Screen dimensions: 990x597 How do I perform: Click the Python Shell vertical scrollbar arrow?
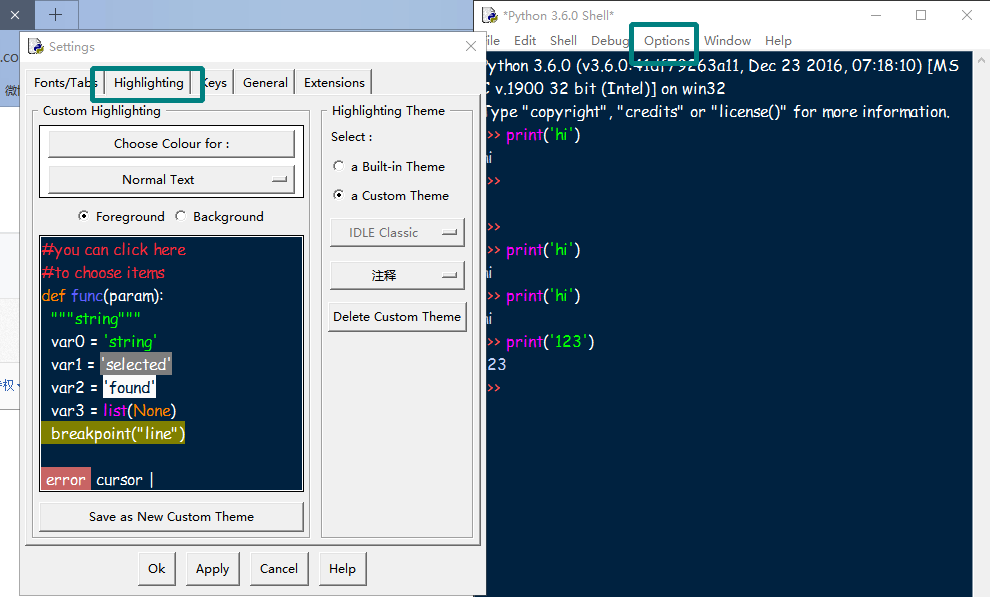point(981,60)
